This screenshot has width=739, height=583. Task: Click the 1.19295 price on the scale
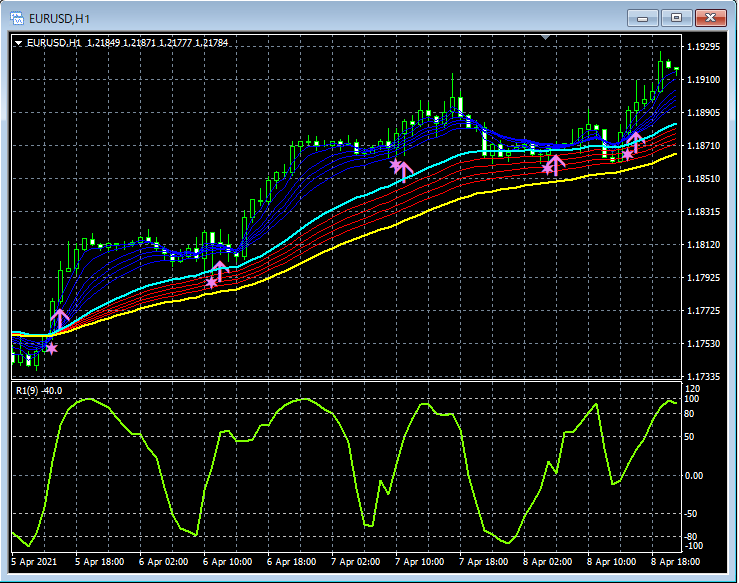pos(704,47)
